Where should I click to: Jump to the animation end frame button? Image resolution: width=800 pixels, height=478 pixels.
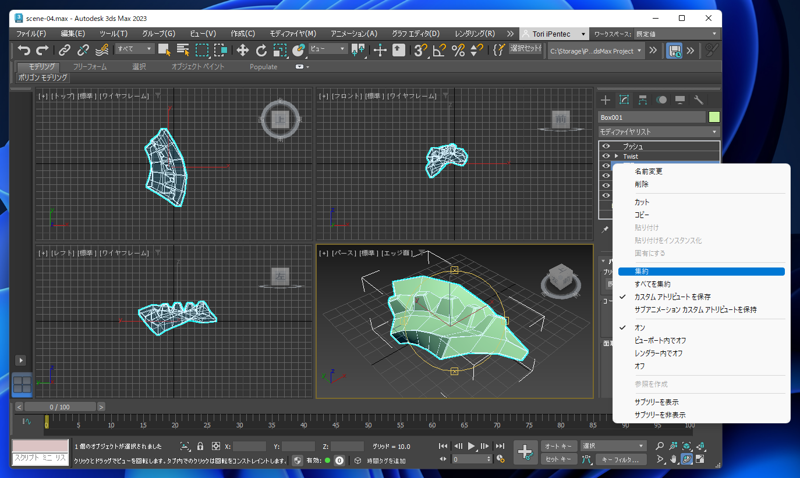click(500, 446)
